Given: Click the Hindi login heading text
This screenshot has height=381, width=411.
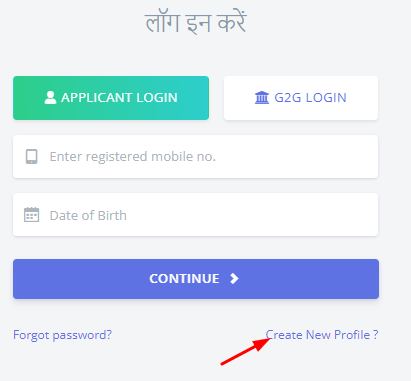Looking at the screenshot, I should click(196, 22).
